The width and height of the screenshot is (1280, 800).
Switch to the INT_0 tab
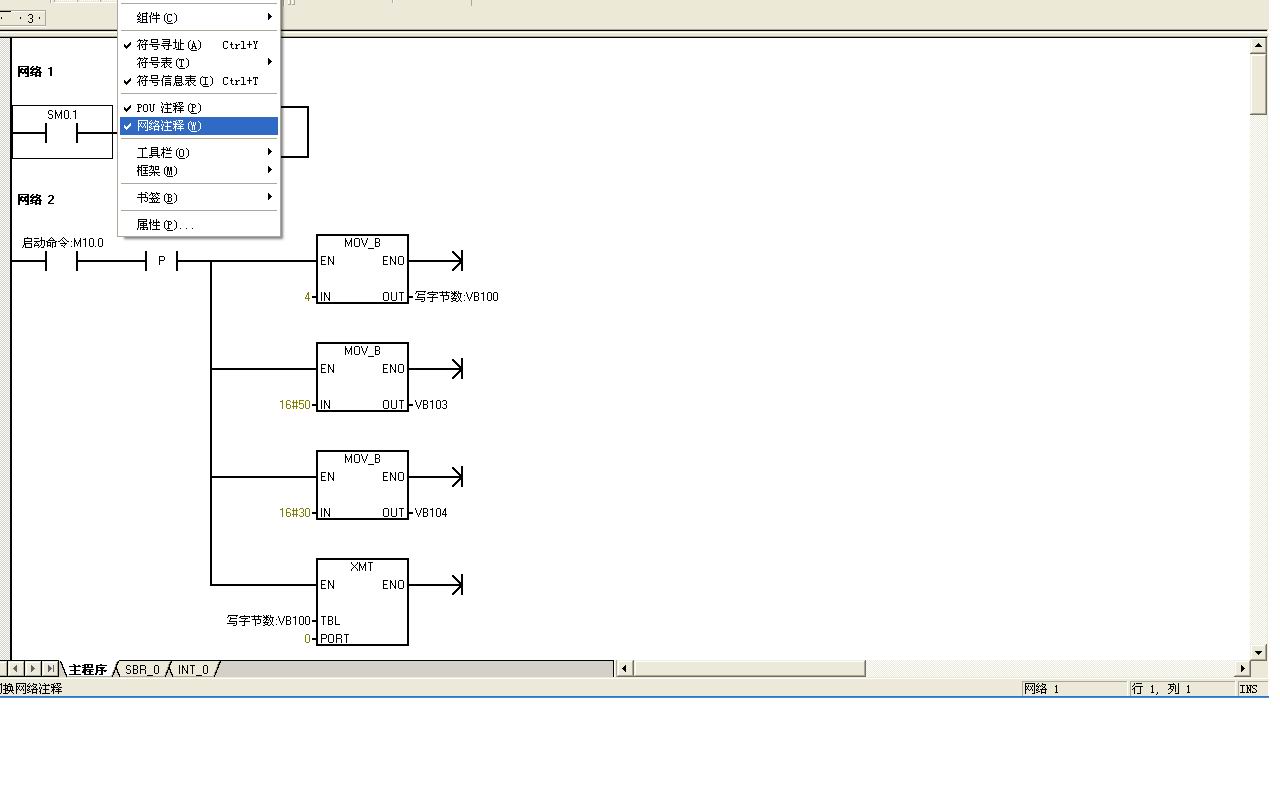(193, 669)
